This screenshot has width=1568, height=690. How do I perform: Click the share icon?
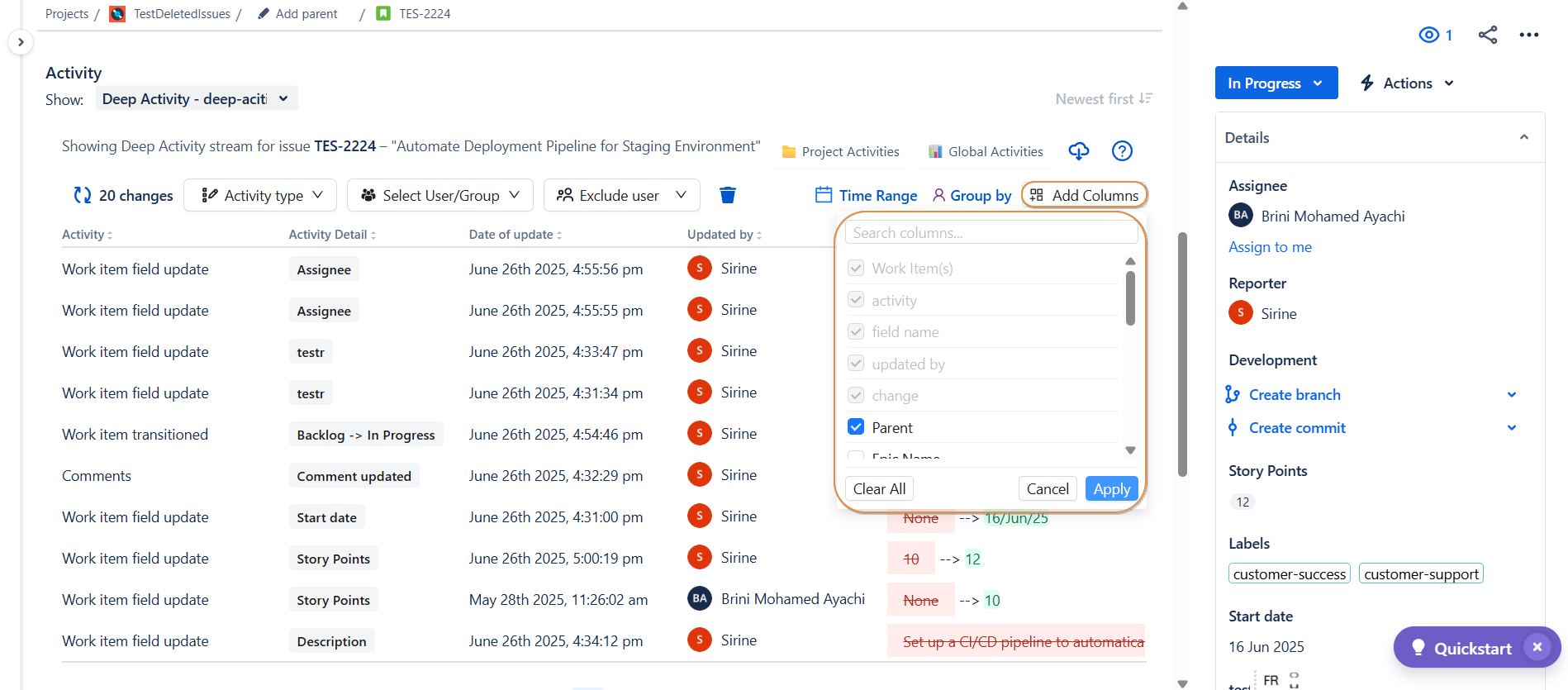[x=1487, y=35]
